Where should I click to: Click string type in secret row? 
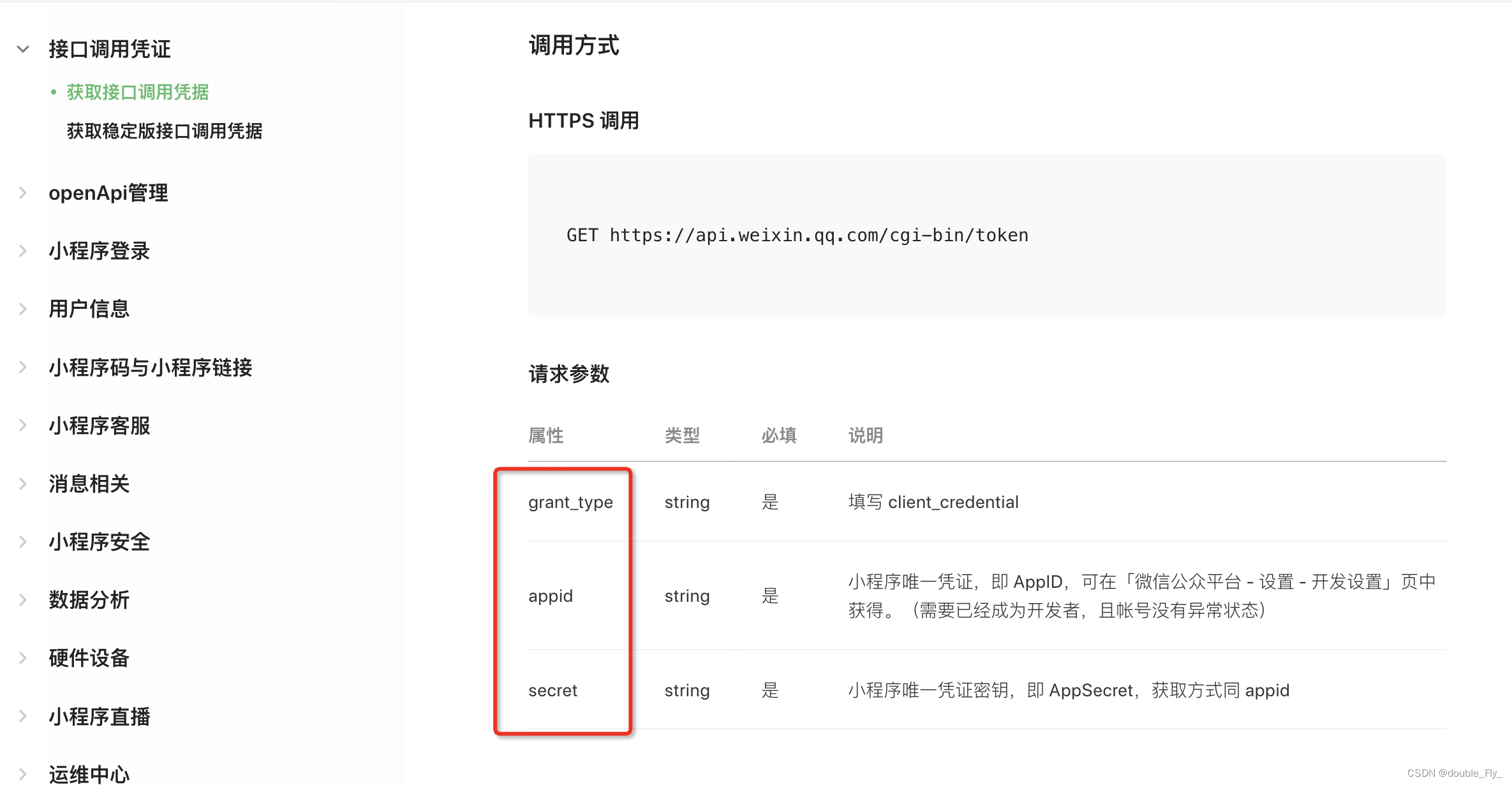[x=687, y=691]
